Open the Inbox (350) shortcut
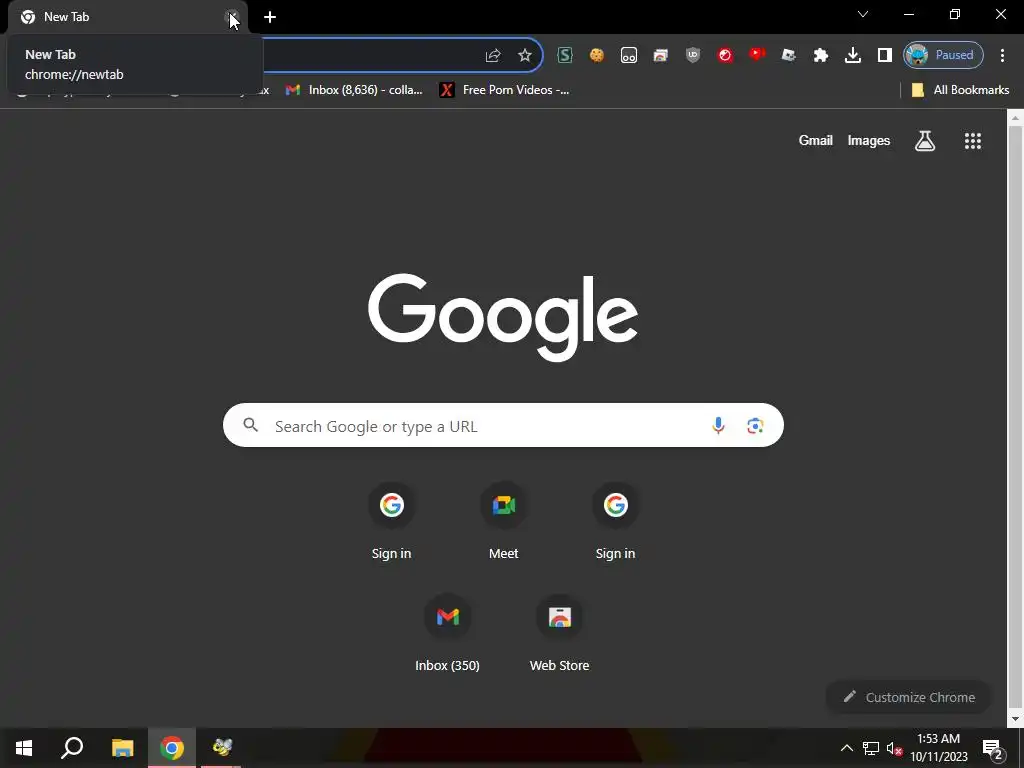 (447, 633)
